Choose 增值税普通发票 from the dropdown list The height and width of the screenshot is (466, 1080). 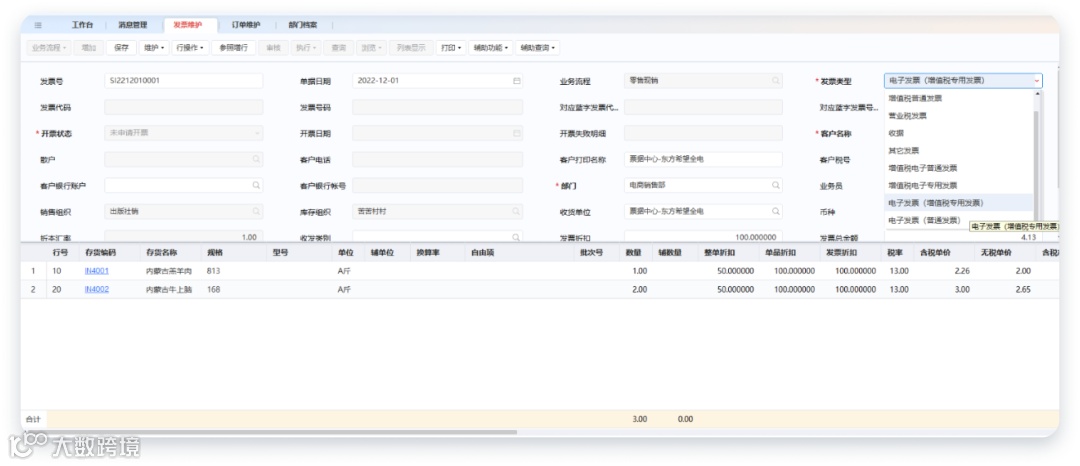[x=959, y=98]
